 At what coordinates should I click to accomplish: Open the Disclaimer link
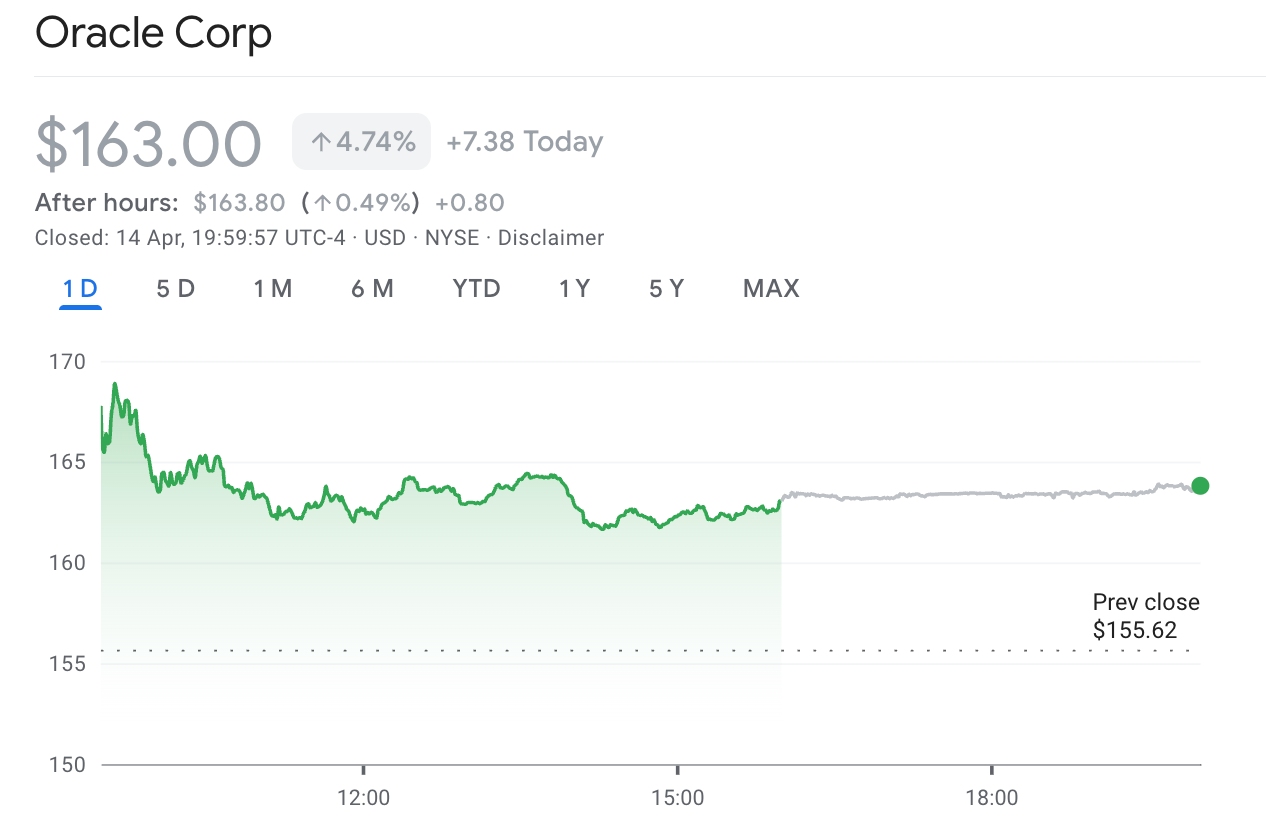pos(551,238)
